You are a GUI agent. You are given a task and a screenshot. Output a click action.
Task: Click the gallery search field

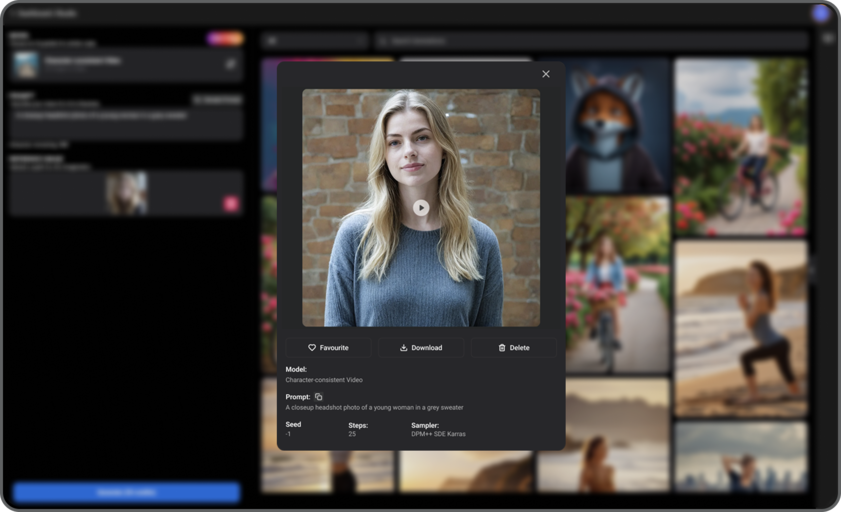tap(590, 41)
